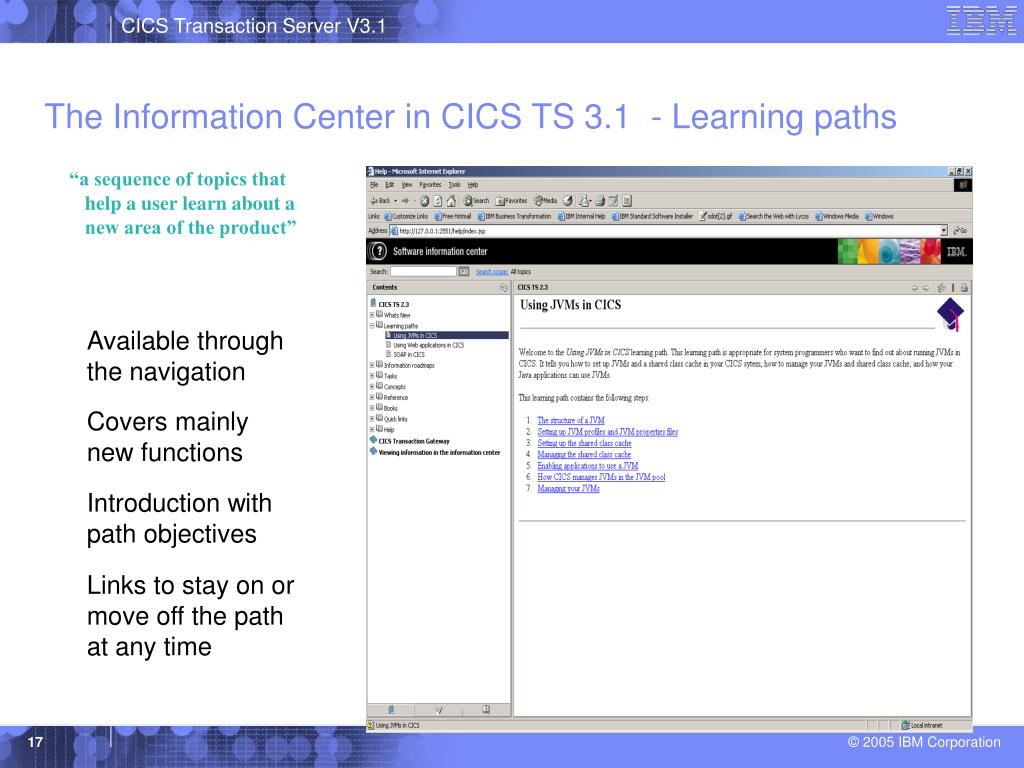Click the Go button beside address bar
The height and width of the screenshot is (768, 1024).
[960, 231]
